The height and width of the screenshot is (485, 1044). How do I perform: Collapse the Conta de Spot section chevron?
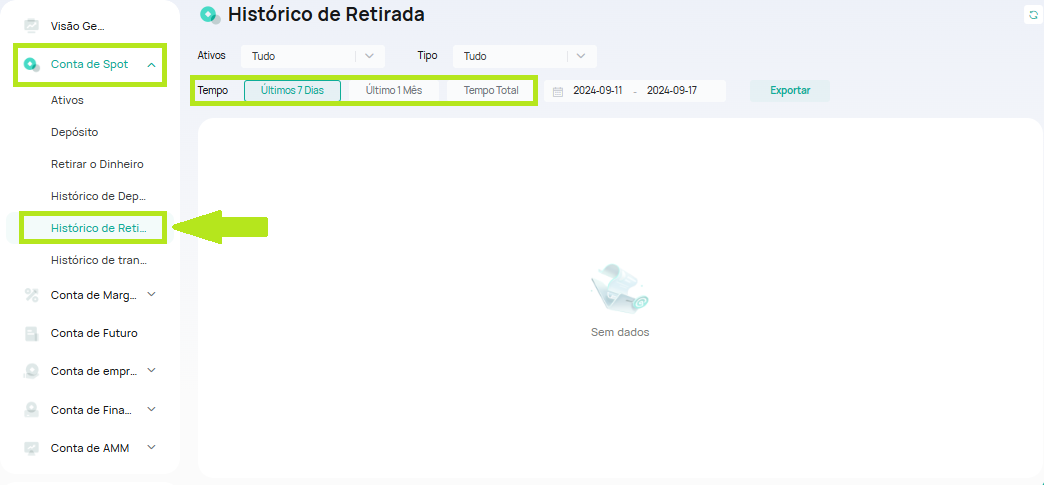[151, 65]
